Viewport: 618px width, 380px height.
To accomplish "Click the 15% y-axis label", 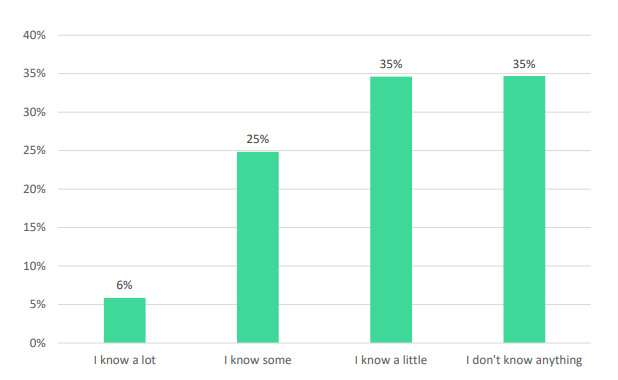I will (x=34, y=227).
